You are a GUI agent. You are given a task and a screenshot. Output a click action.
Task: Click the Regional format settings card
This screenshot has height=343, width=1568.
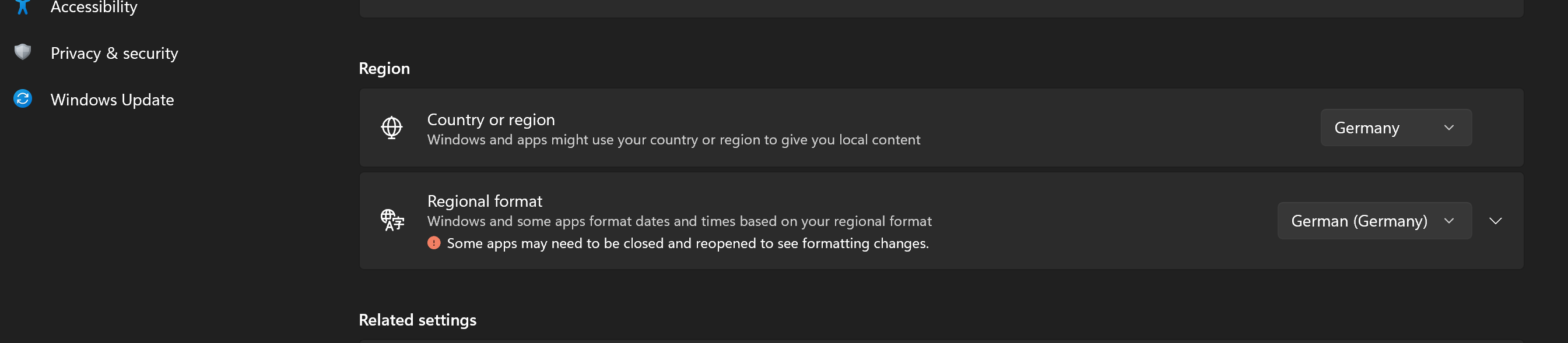pos(791,221)
